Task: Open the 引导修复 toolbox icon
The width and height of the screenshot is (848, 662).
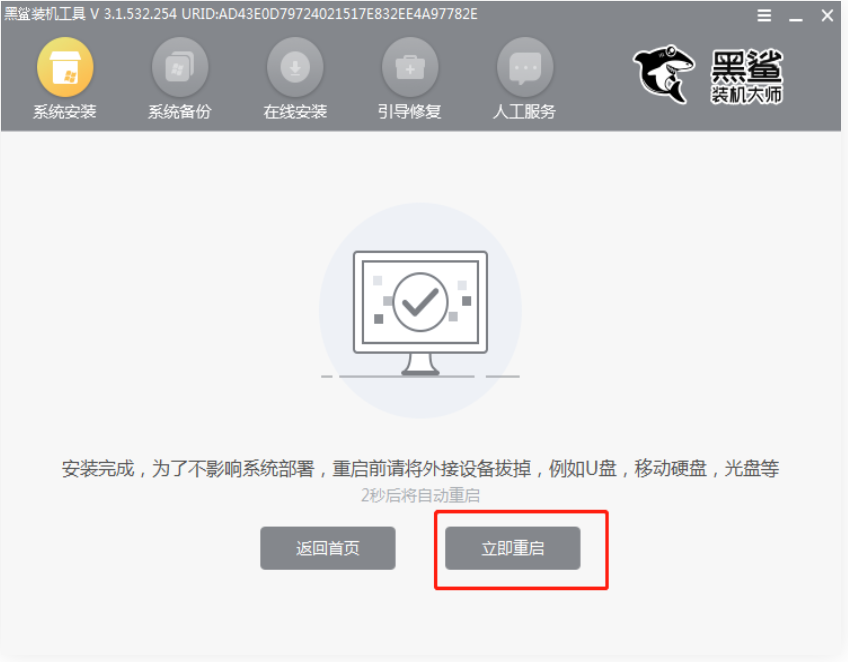Action: pyautogui.click(x=410, y=67)
